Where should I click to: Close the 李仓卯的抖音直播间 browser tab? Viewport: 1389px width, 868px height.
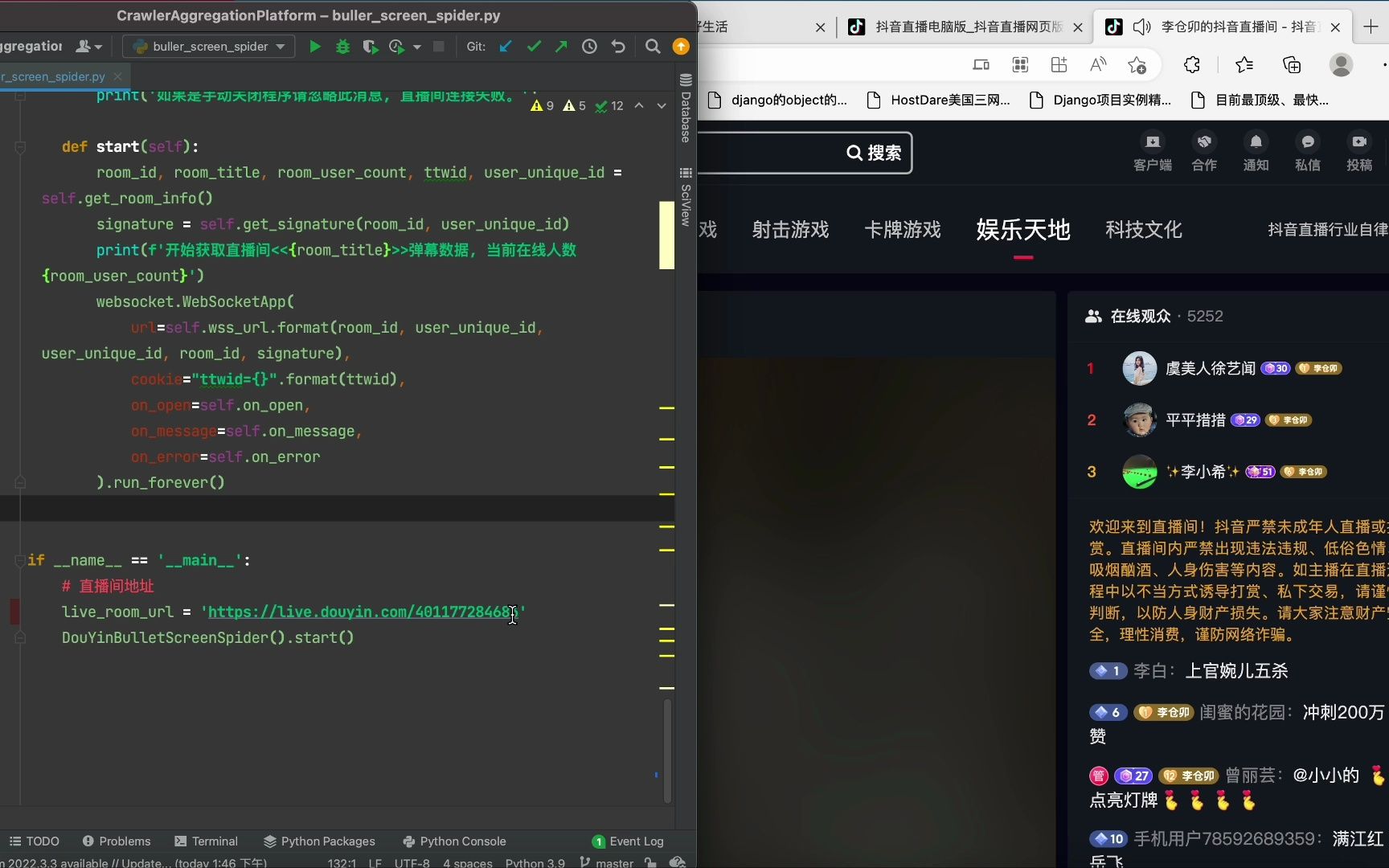pos(1335,27)
